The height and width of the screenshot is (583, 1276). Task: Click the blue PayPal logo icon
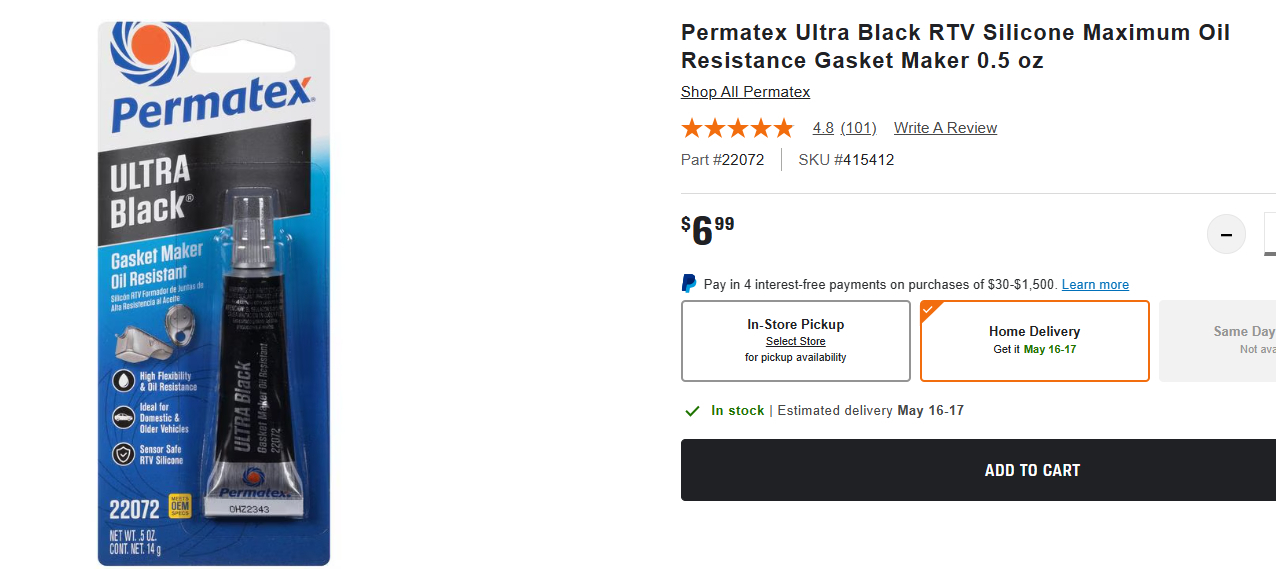pyautogui.click(x=689, y=284)
